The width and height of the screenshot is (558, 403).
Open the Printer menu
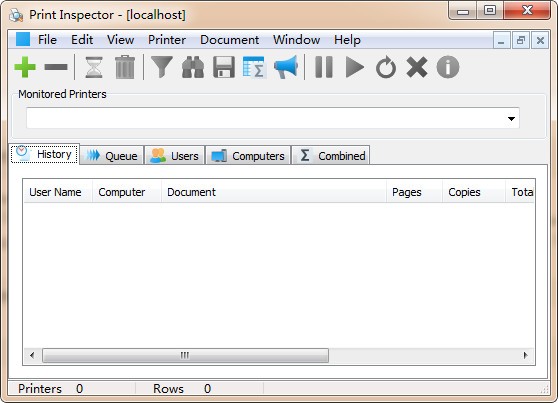167,40
